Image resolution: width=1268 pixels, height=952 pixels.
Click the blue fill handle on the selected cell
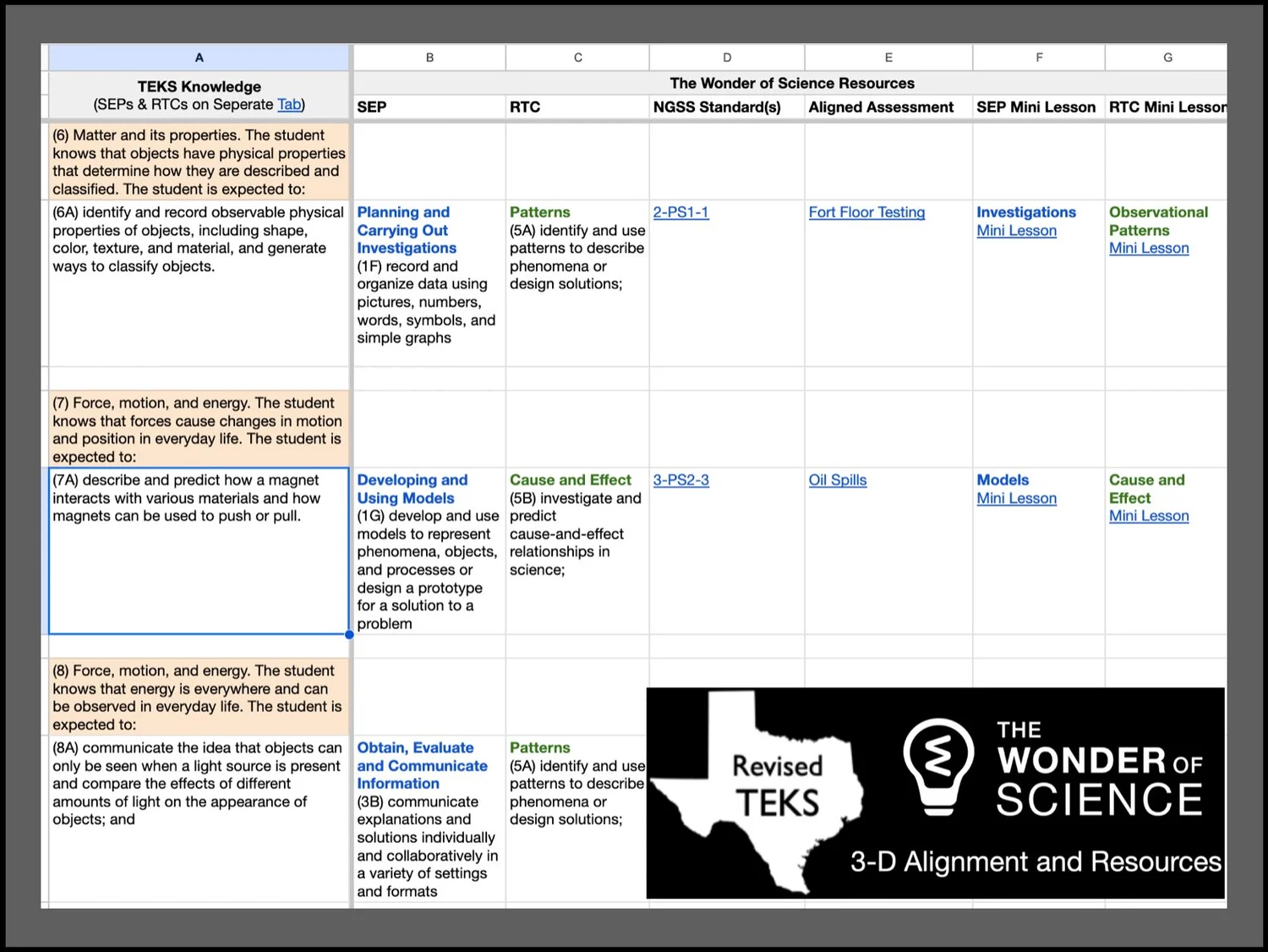tap(349, 634)
